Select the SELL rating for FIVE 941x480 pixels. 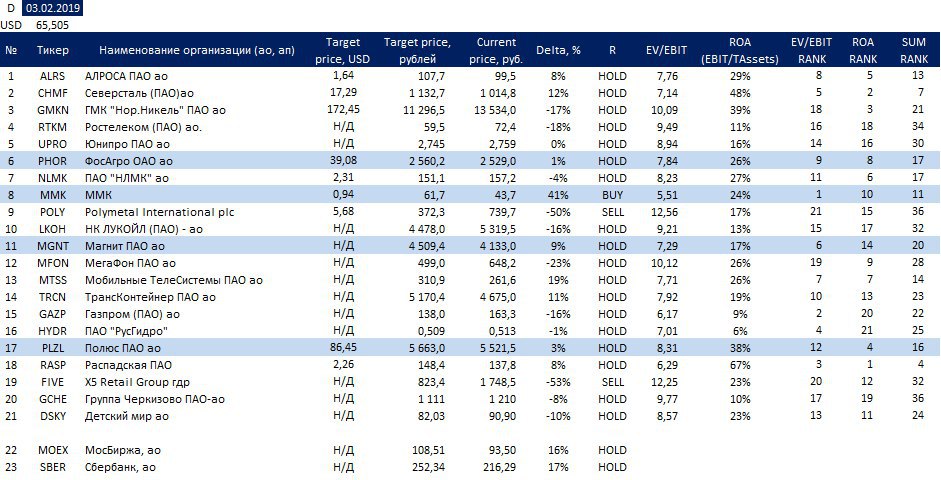[x=612, y=382]
